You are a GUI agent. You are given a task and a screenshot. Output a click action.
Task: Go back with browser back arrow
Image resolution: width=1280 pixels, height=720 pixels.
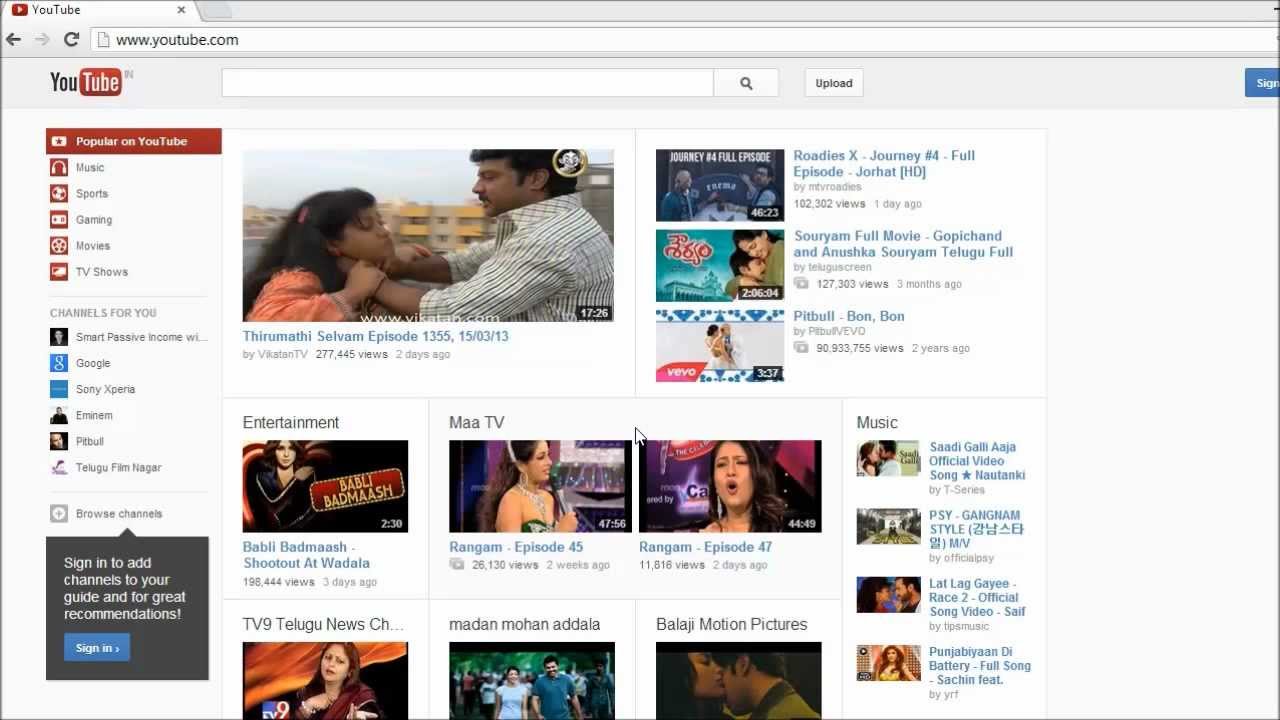pyautogui.click(x=14, y=40)
